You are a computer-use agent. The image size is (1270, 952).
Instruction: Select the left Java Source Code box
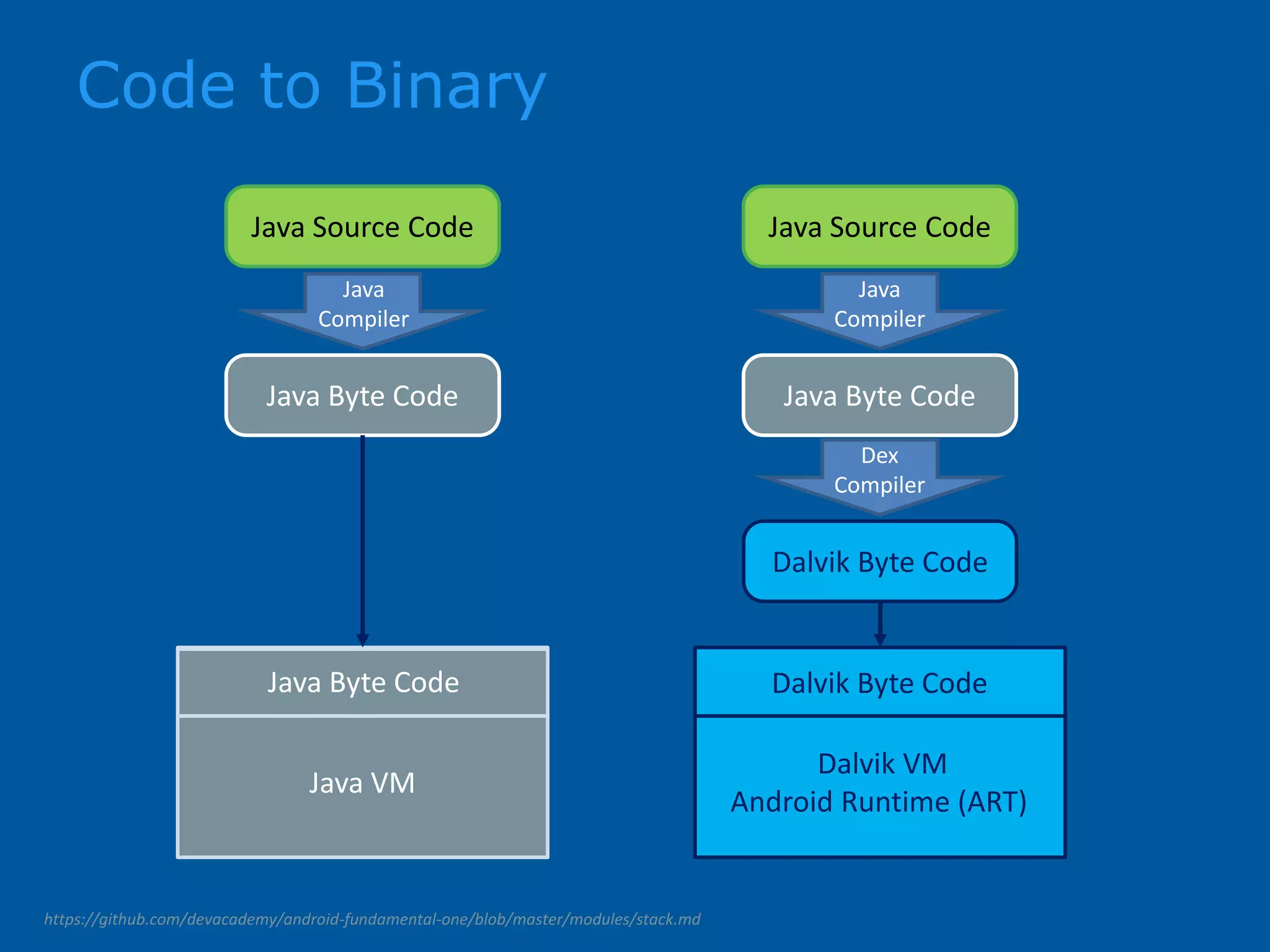[362, 227]
